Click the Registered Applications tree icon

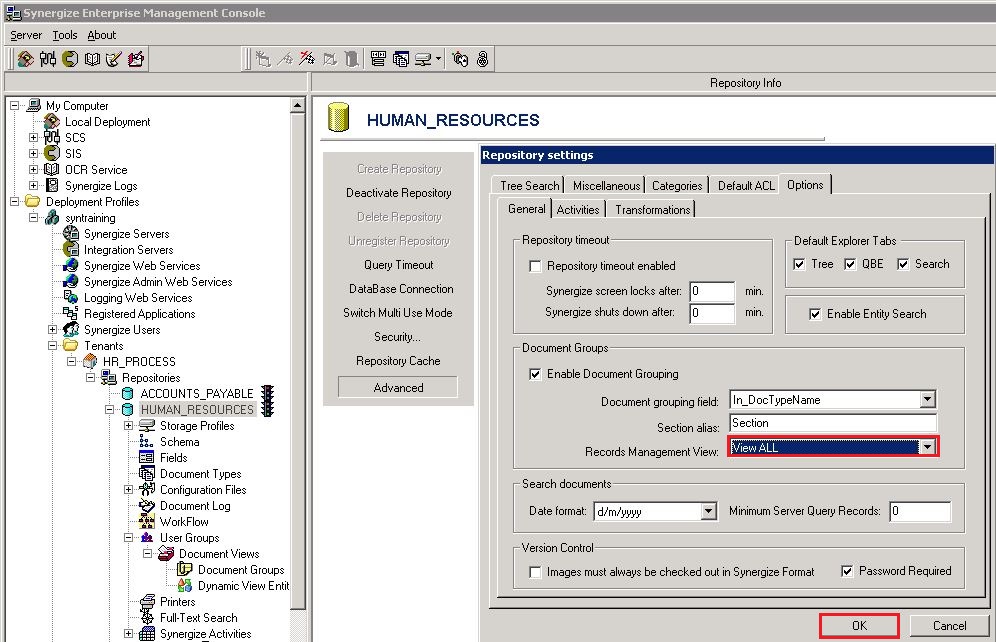tap(71, 313)
